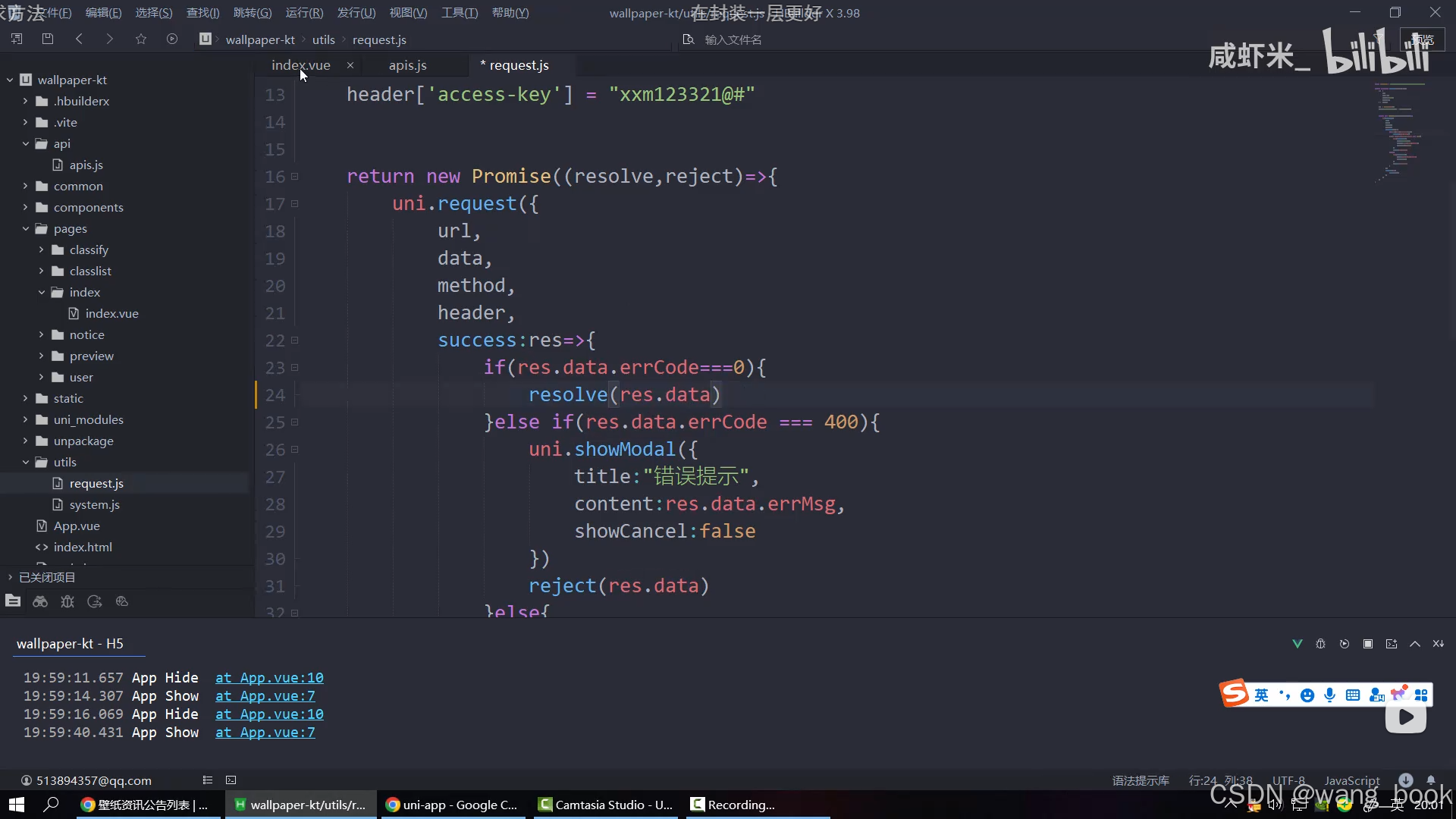This screenshot has height=819, width=1456.
Task: Toggle fold on line 26 showModal block
Action: coord(295,450)
